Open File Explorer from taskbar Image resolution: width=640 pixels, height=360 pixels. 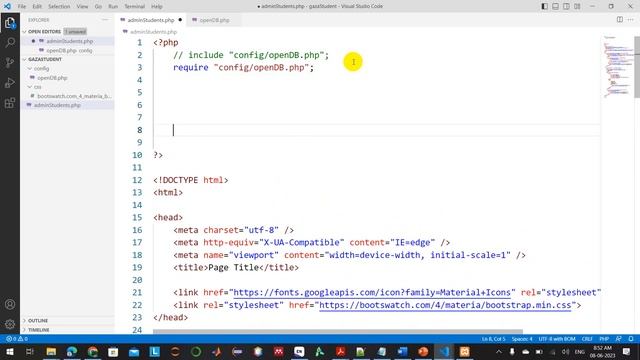point(51,351)
